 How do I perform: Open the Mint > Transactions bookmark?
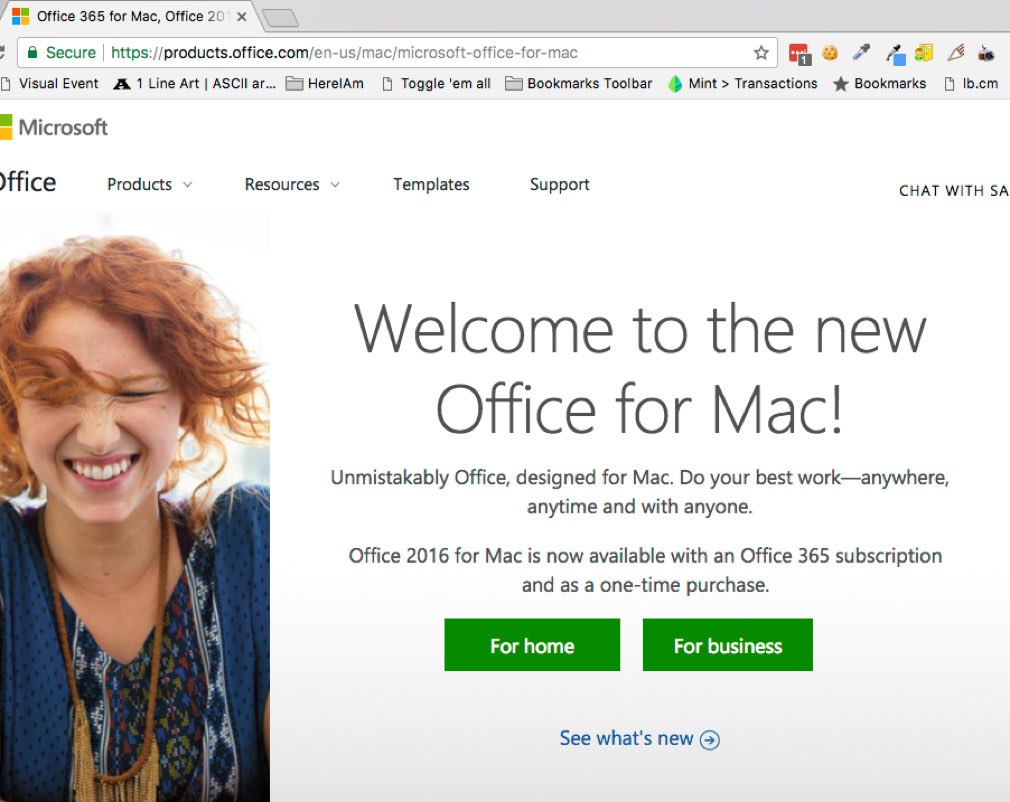pyautogui.click(x=743, y=84)
